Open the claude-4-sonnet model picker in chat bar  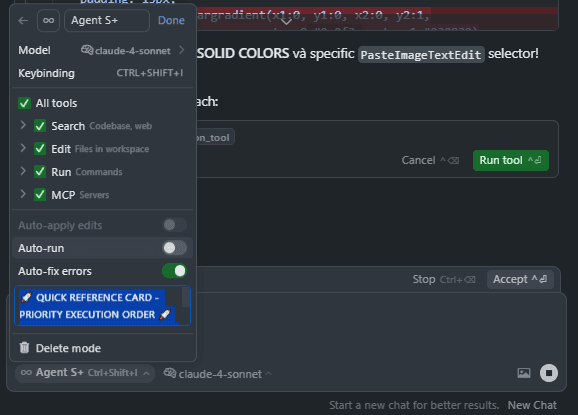[x=217, y=374]
